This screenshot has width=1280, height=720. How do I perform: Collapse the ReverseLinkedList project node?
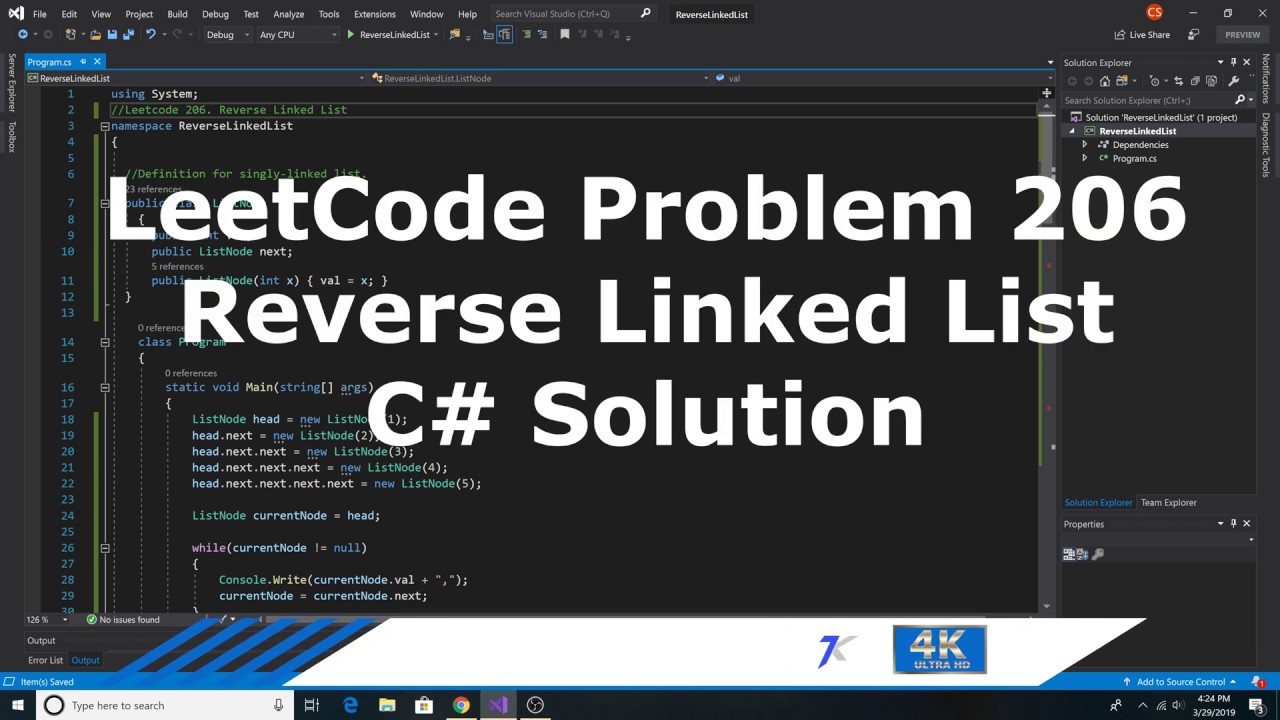[x=1072, y=131]
